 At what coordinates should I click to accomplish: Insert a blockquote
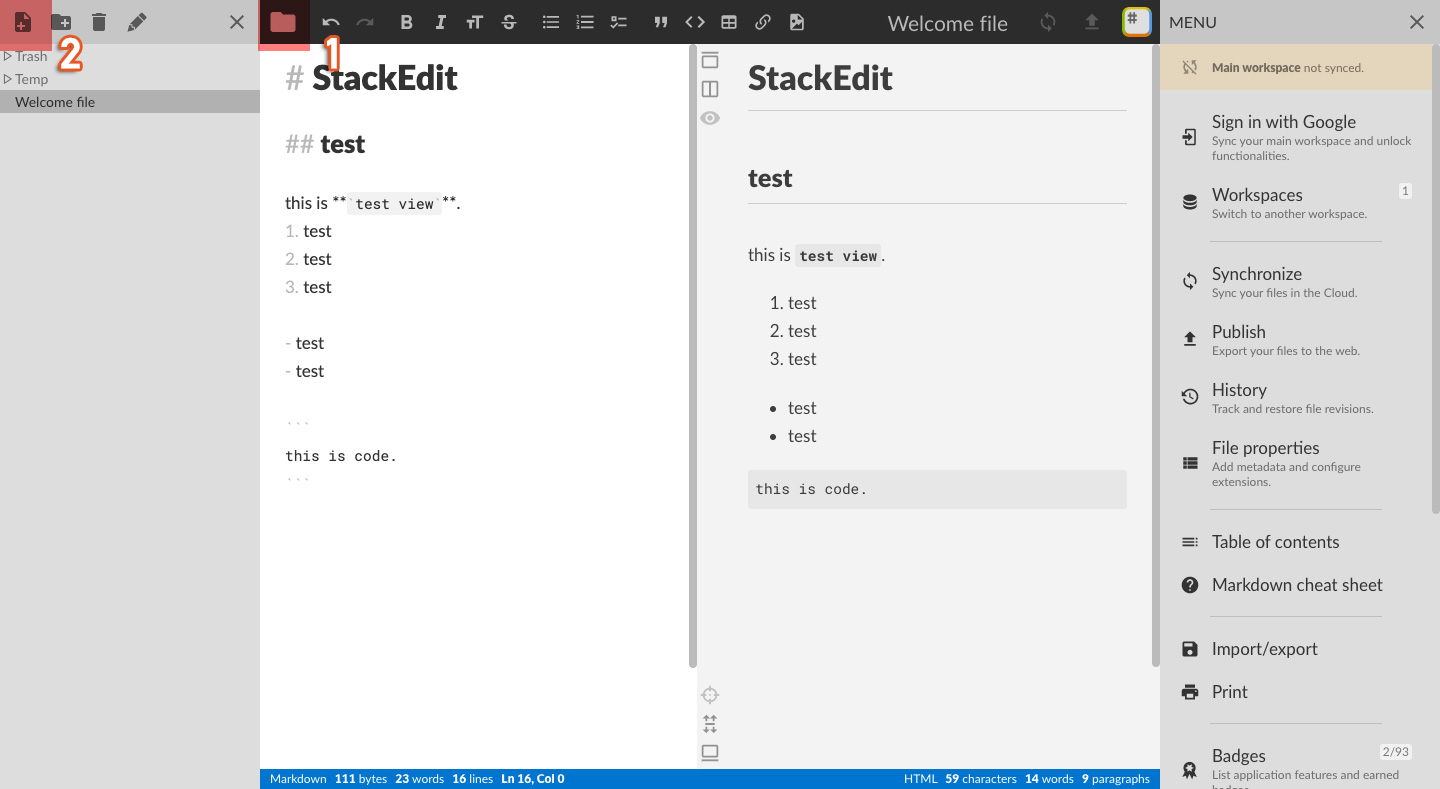click(660, 22)
